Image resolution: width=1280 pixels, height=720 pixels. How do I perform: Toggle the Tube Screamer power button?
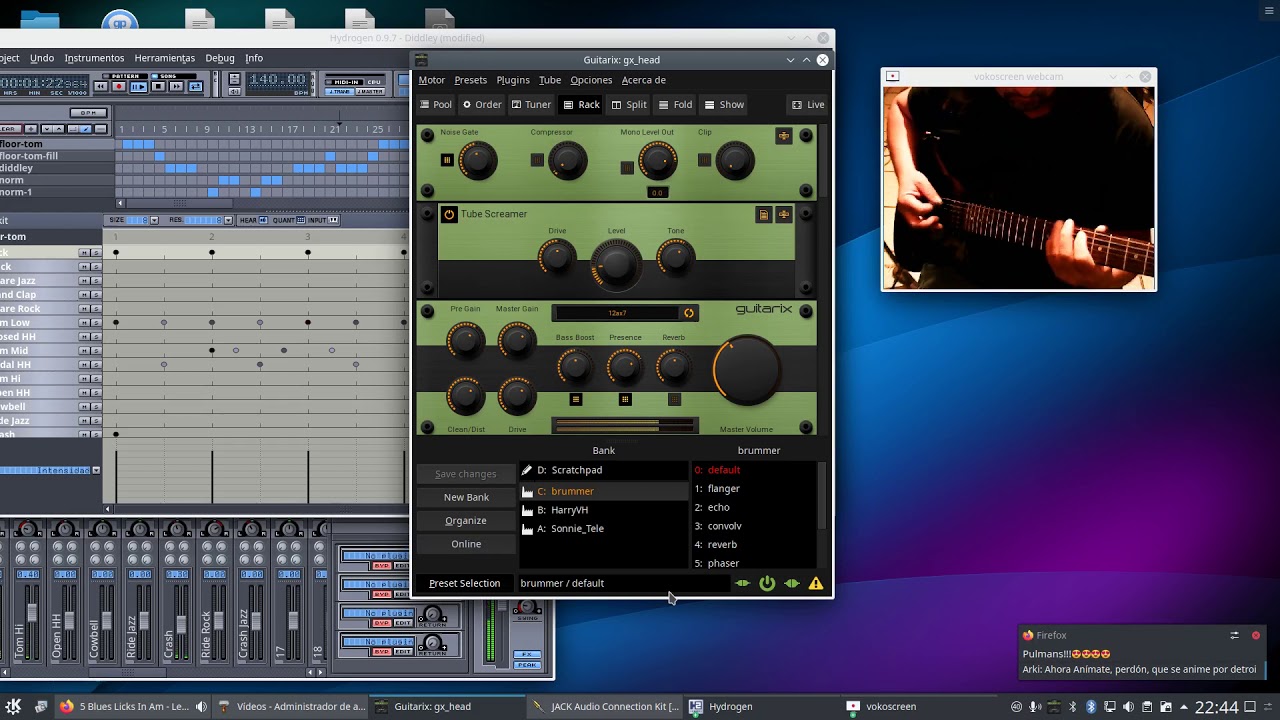click(x=449, y=214)
